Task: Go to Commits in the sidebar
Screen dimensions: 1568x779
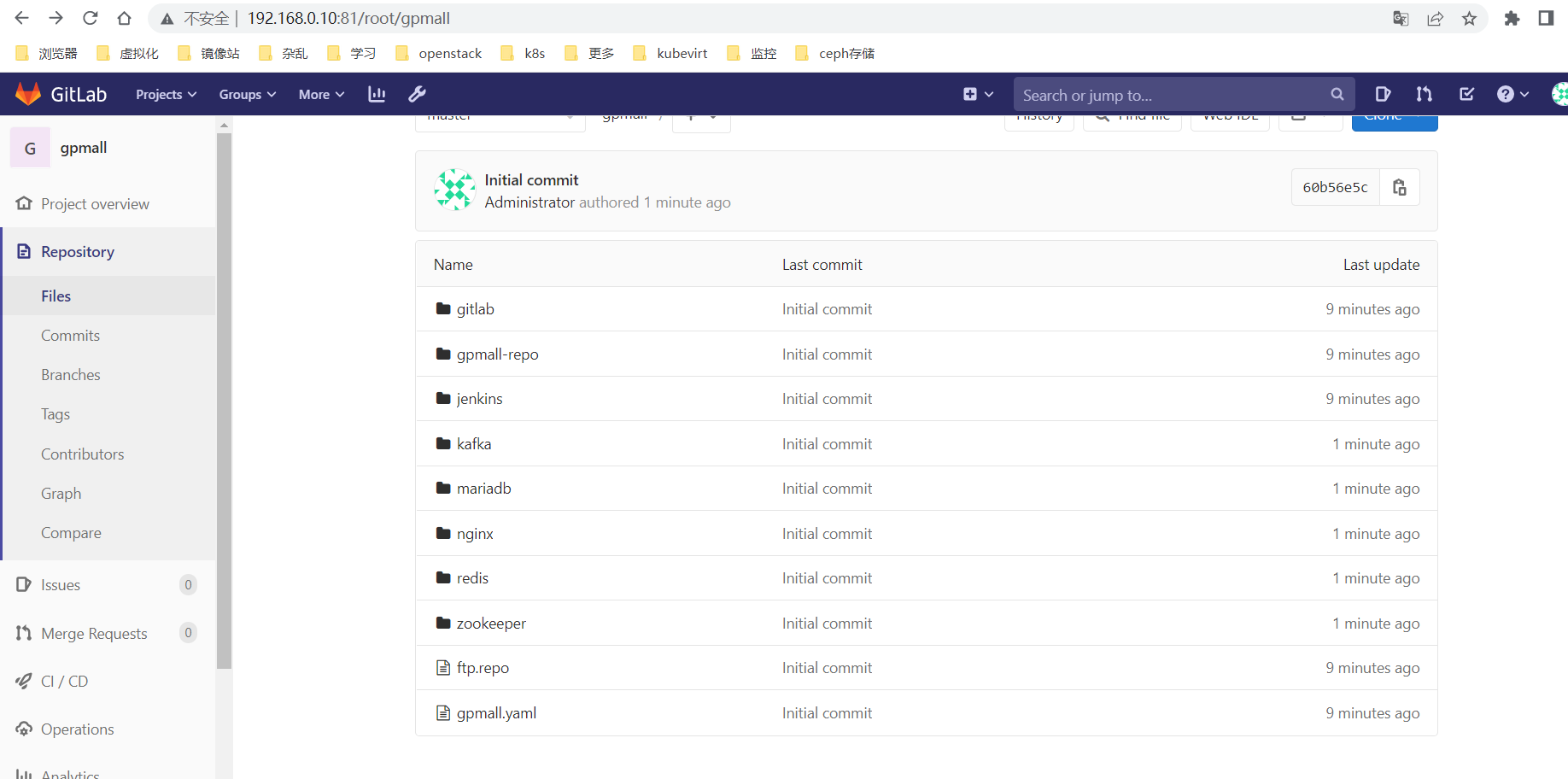Action: pyautogui.click(x=71, y=336)
